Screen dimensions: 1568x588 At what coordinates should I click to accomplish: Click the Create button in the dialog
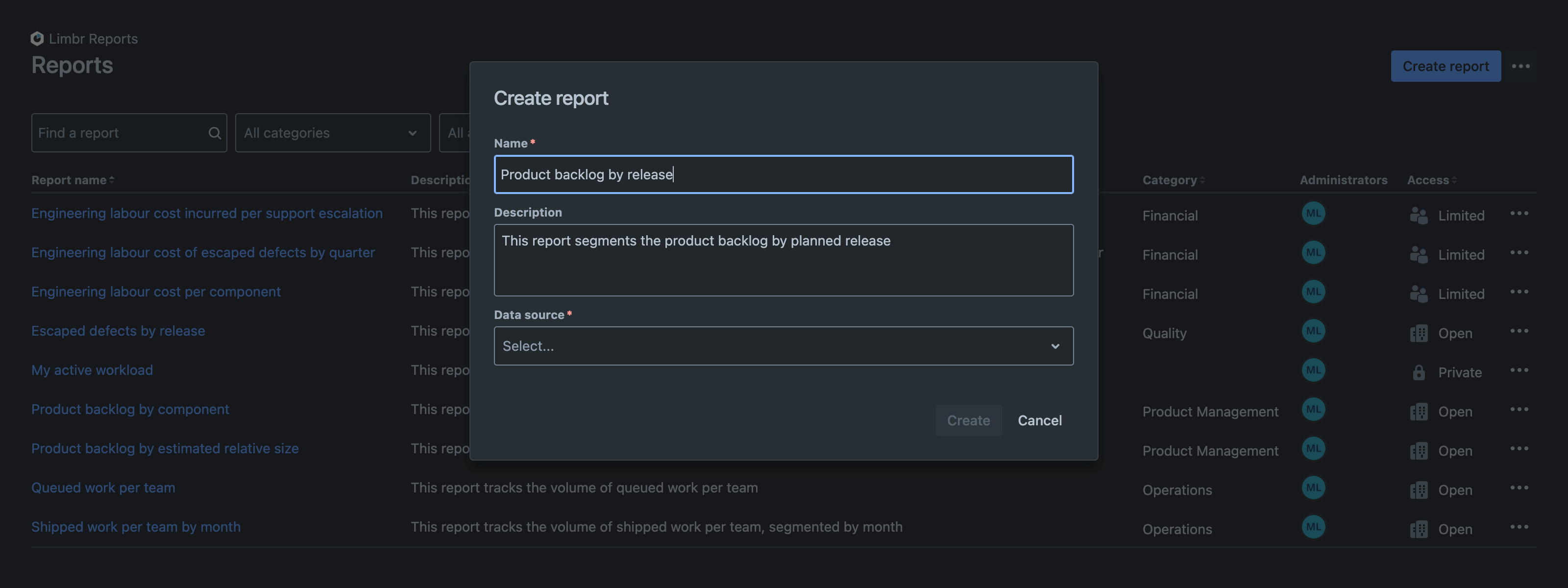968,420
